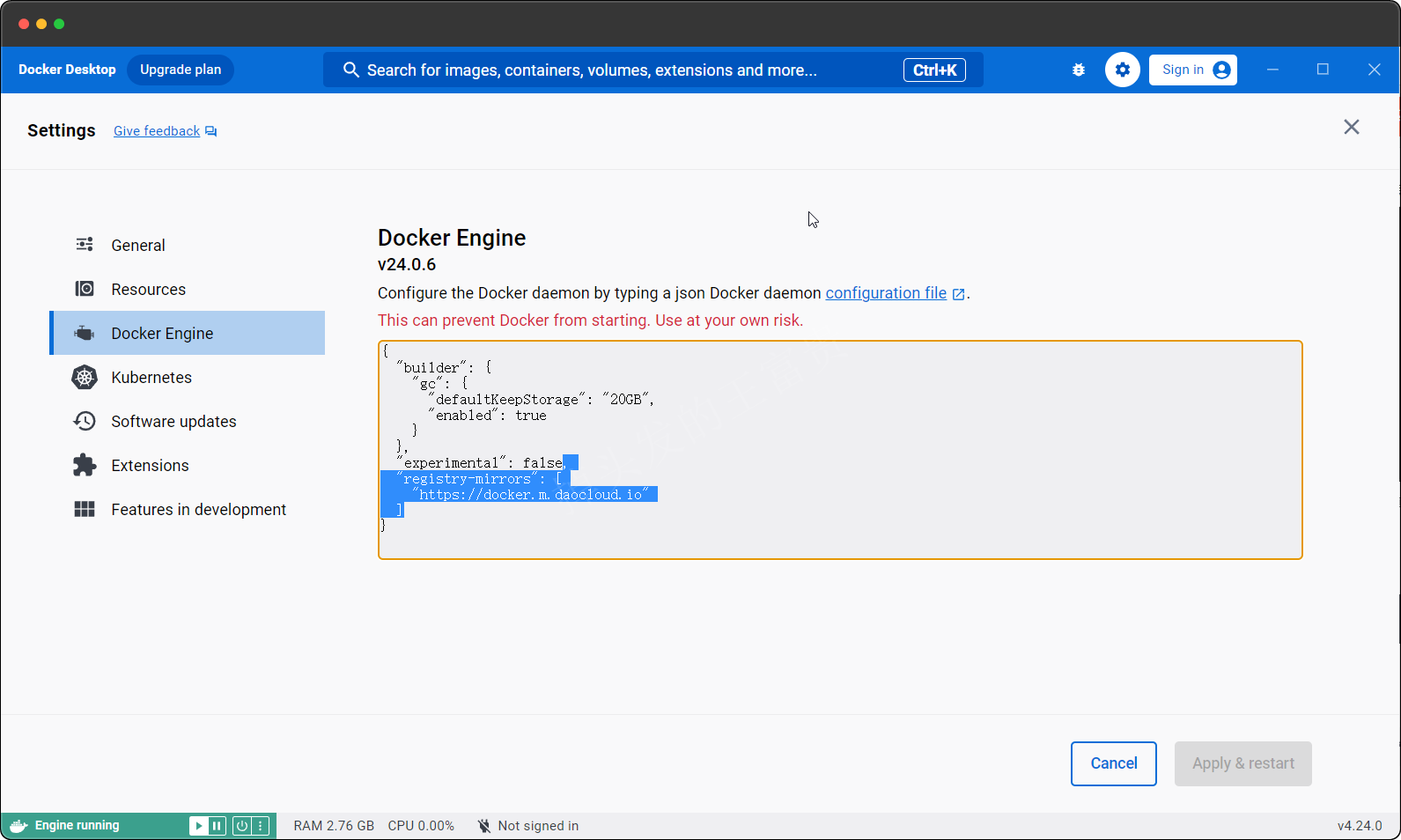
Task: Click the Software updates history icon
Action: pyautogui.click(x=85, y=421)
